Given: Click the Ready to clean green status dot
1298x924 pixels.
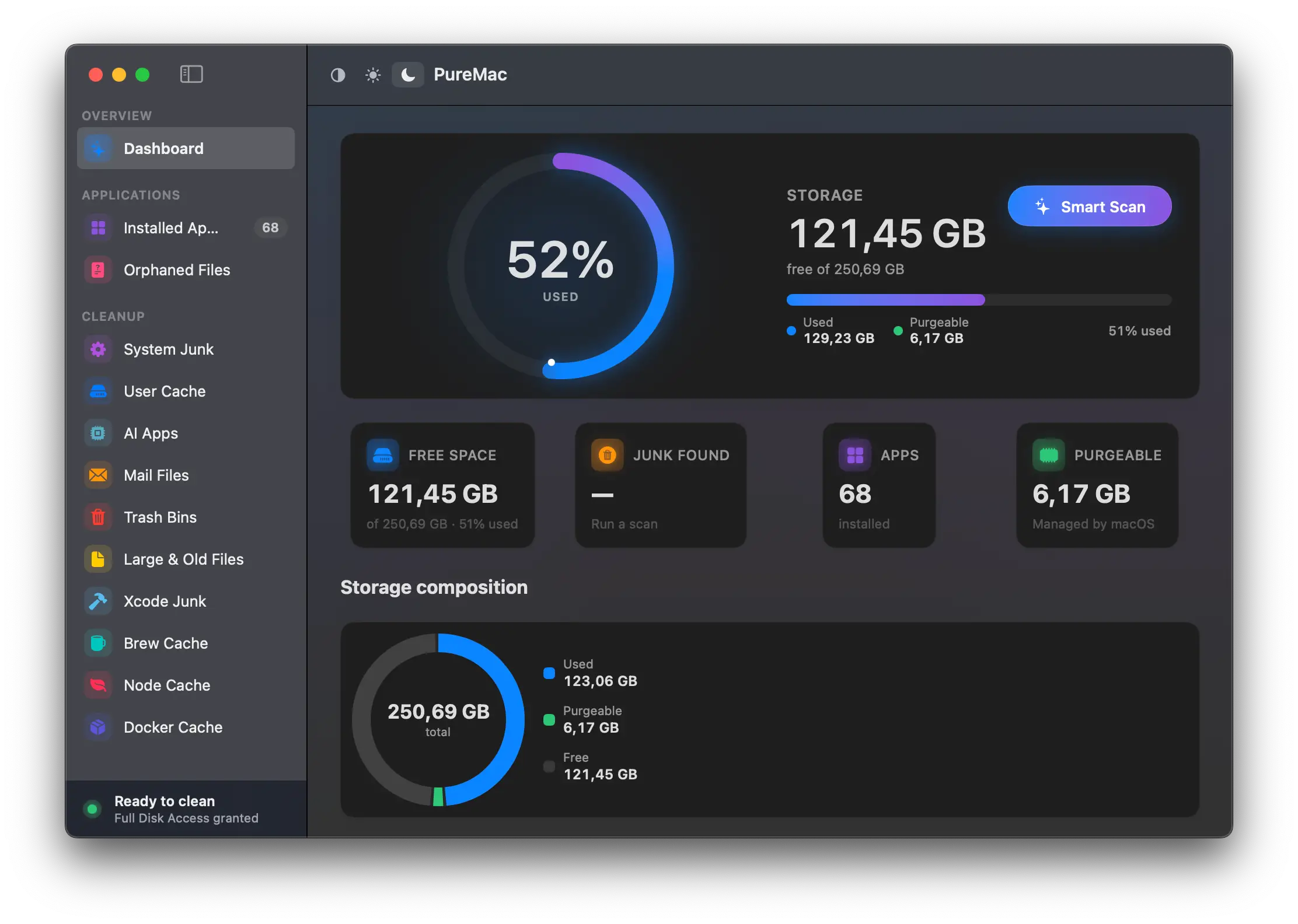Looking at the screenshot, I should pyautogui.click(x=92, y=809).
